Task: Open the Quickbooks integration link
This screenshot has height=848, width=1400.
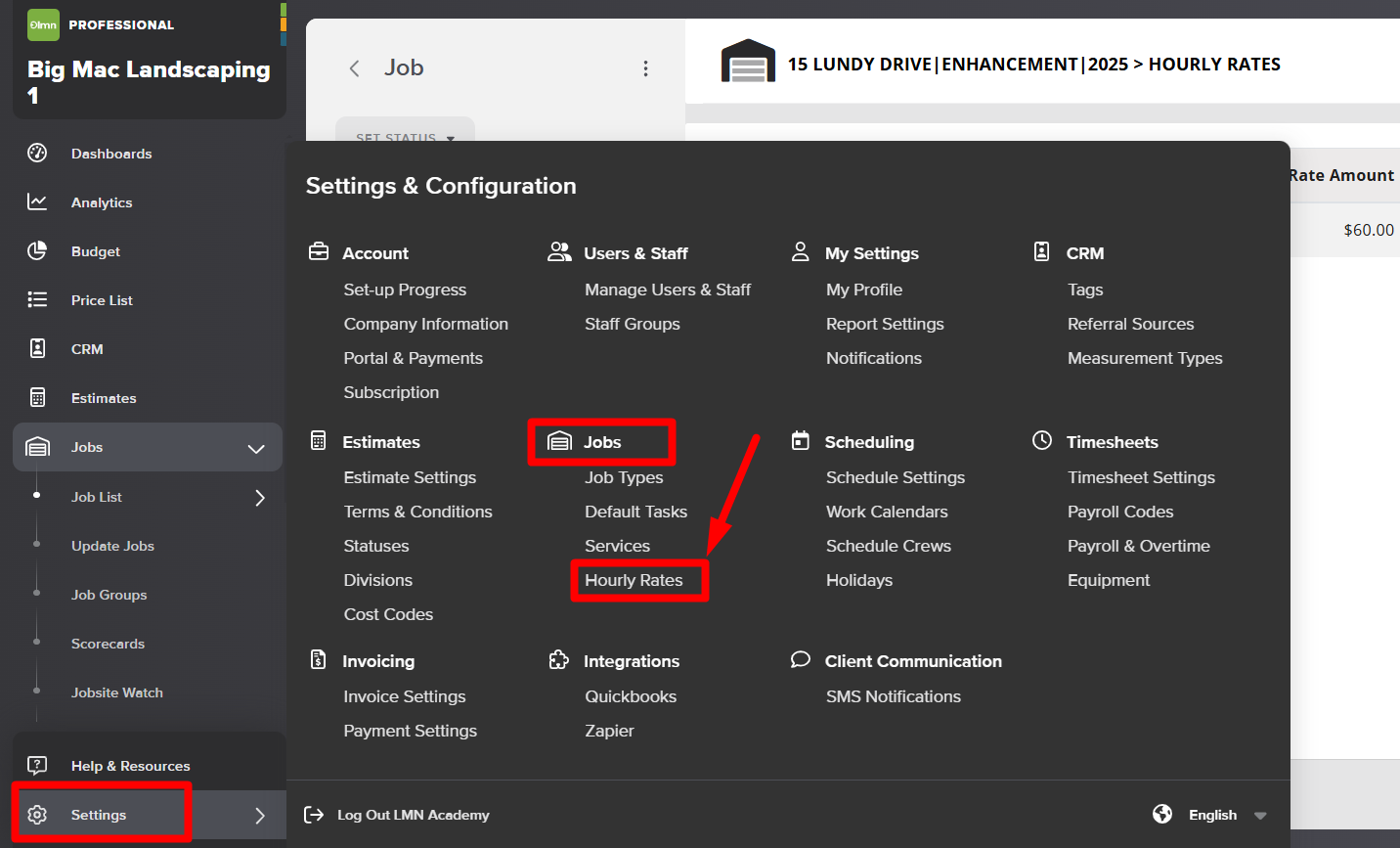Action: 631,696
